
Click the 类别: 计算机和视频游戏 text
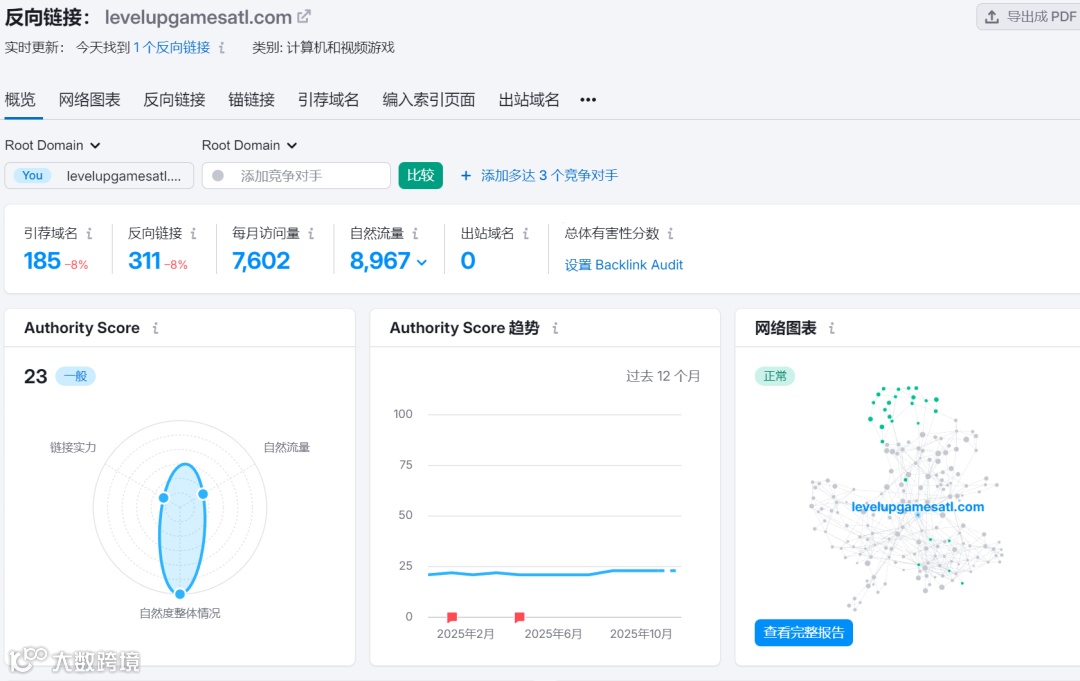[323, 48]
